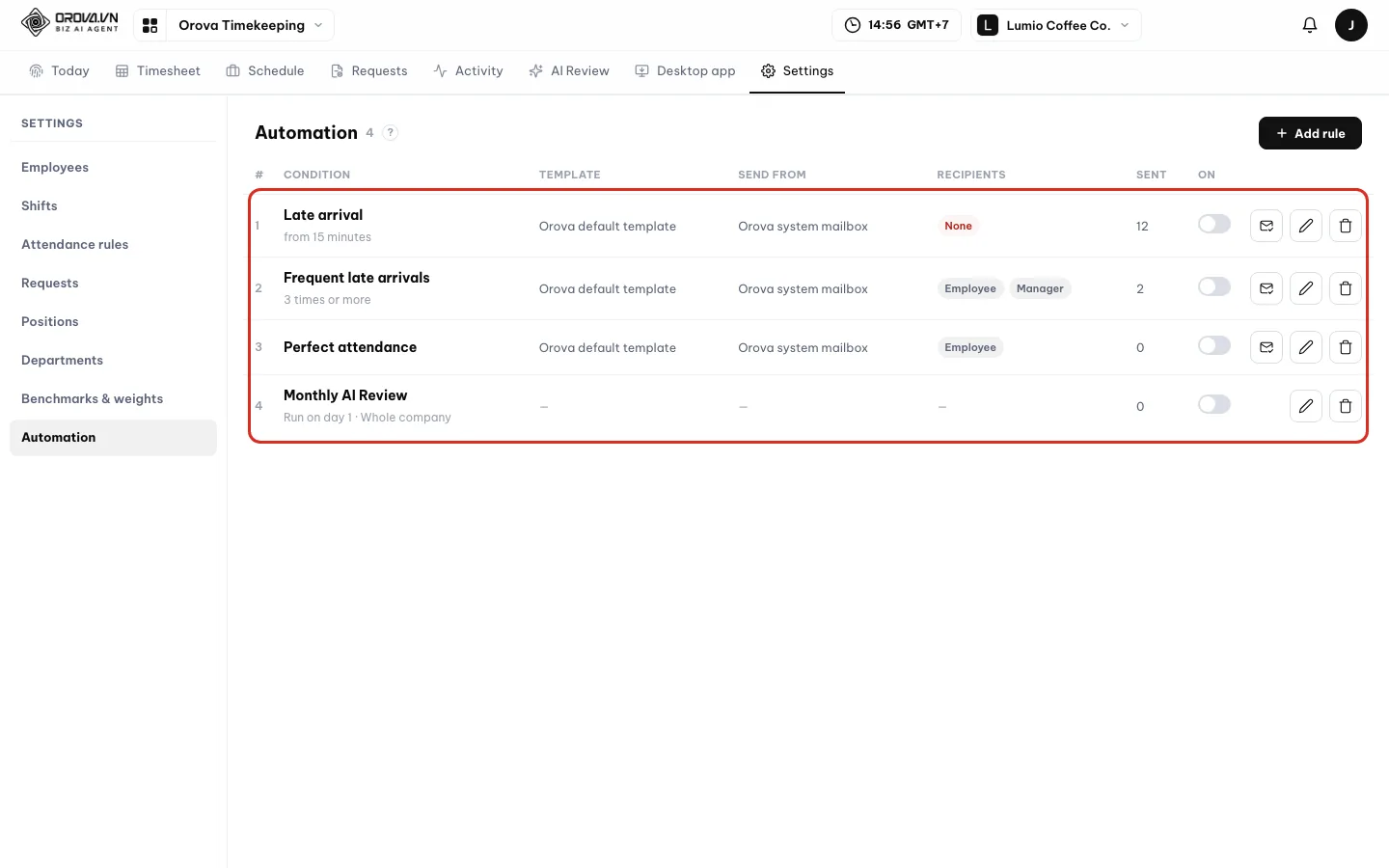Image resolution: width=1389 pixels, height=868 pixels.
Task: Click the None recipient badge
Action: (958, 226)
